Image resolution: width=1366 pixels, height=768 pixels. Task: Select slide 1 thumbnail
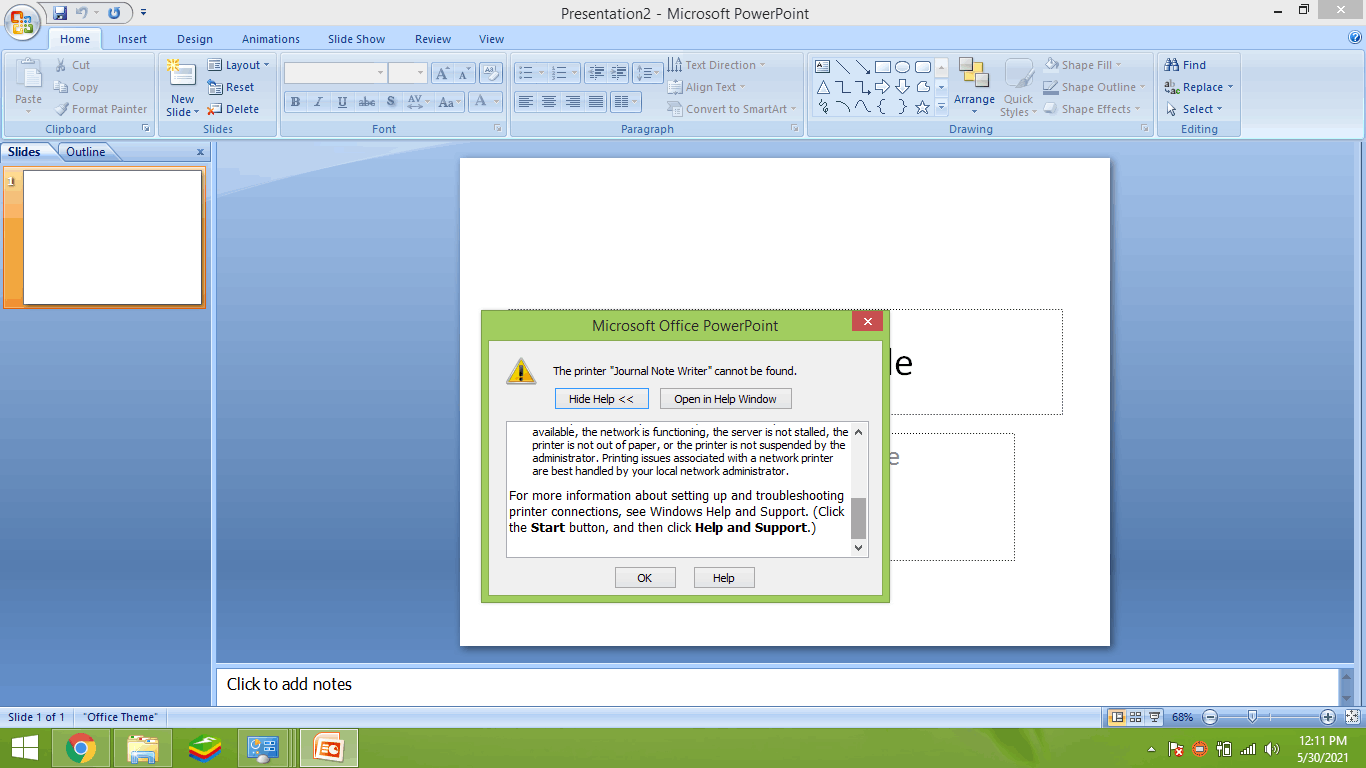[112, 237]
